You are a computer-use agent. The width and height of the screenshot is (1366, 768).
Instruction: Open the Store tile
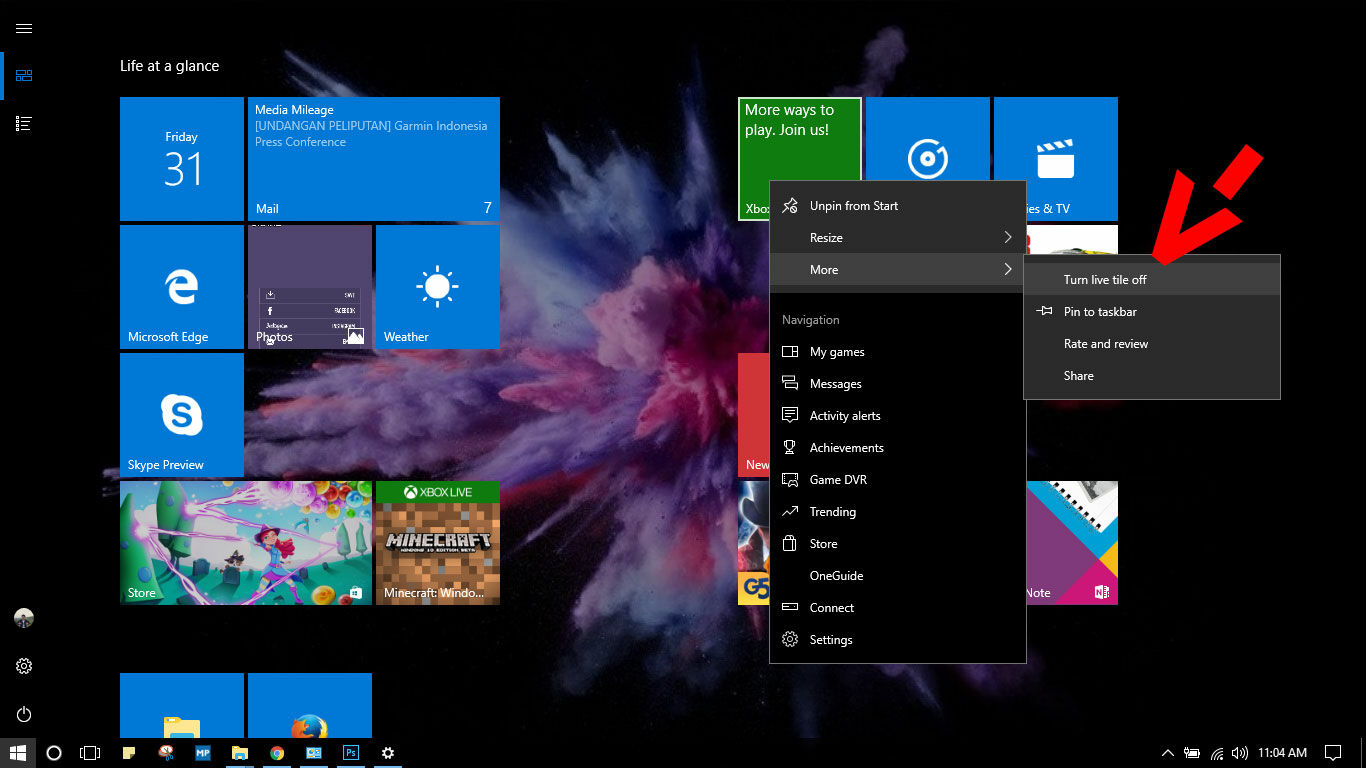coord(246,543)
